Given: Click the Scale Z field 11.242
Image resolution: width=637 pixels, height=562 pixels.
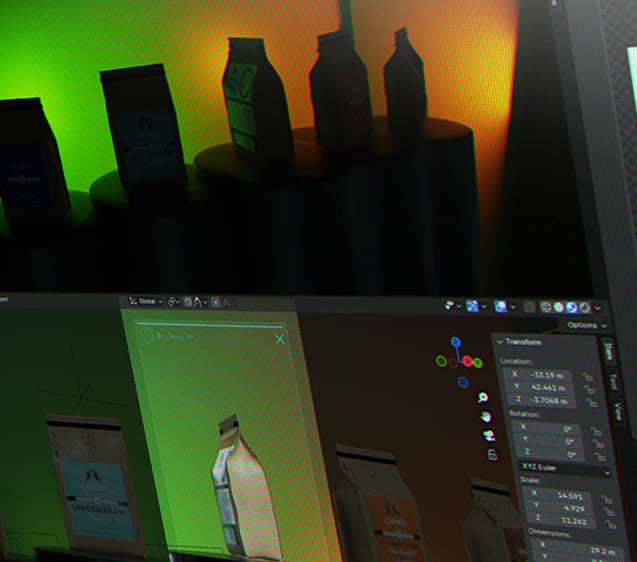Looking at the screenshot, I should [x=562, y=520].
